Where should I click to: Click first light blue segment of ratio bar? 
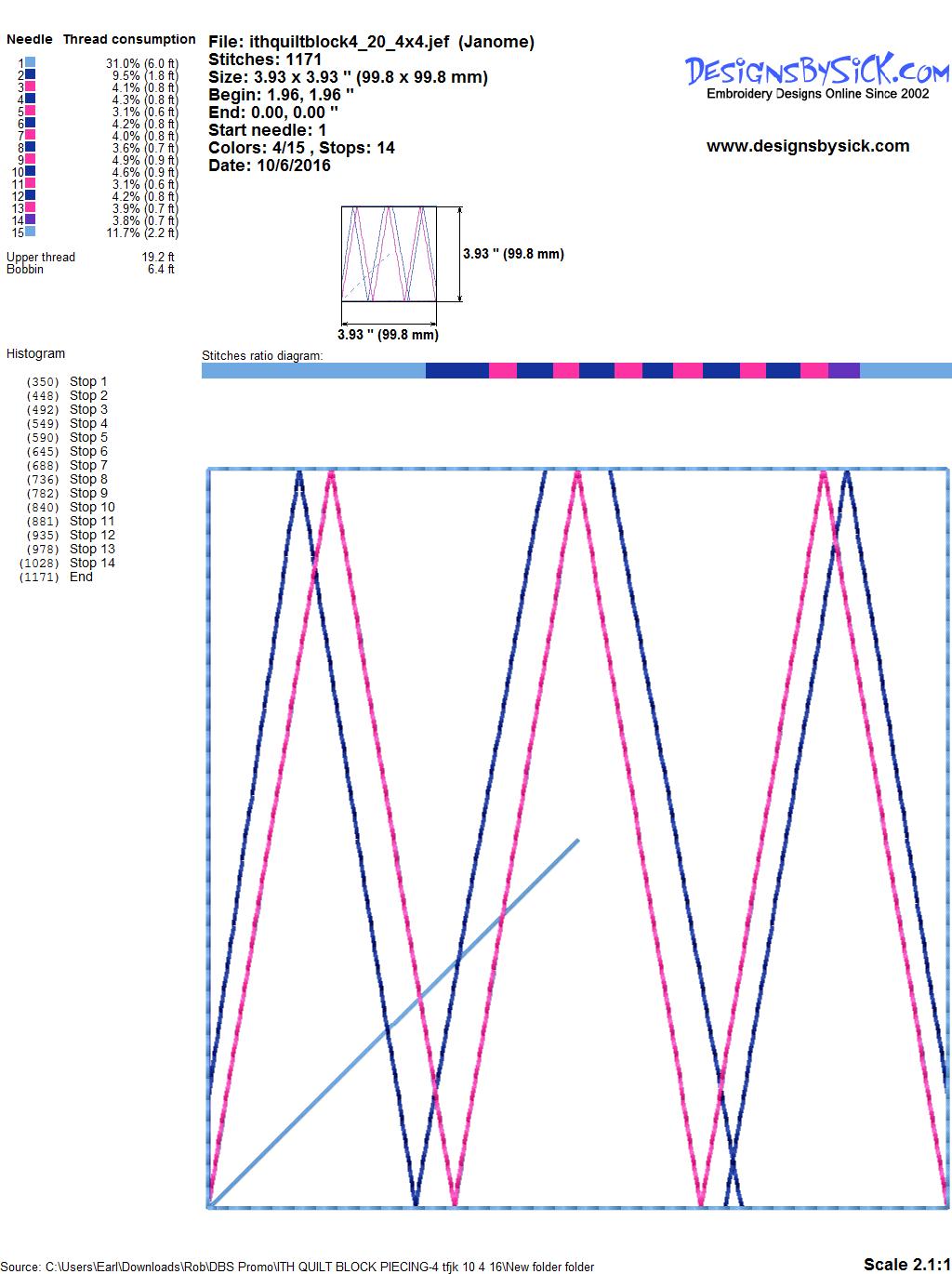coord(313,371)
